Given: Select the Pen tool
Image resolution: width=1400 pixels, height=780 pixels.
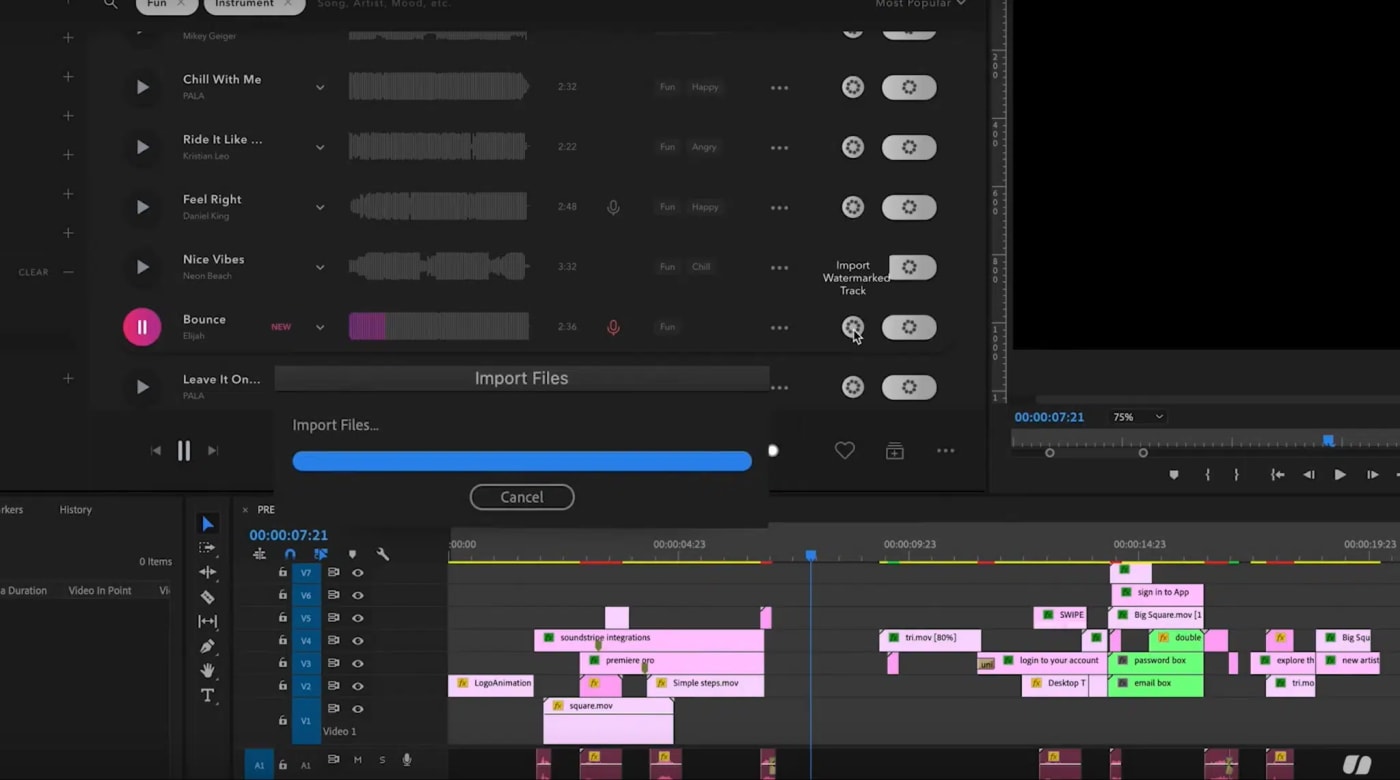Looking at the screenshot, I should (207, 645).
